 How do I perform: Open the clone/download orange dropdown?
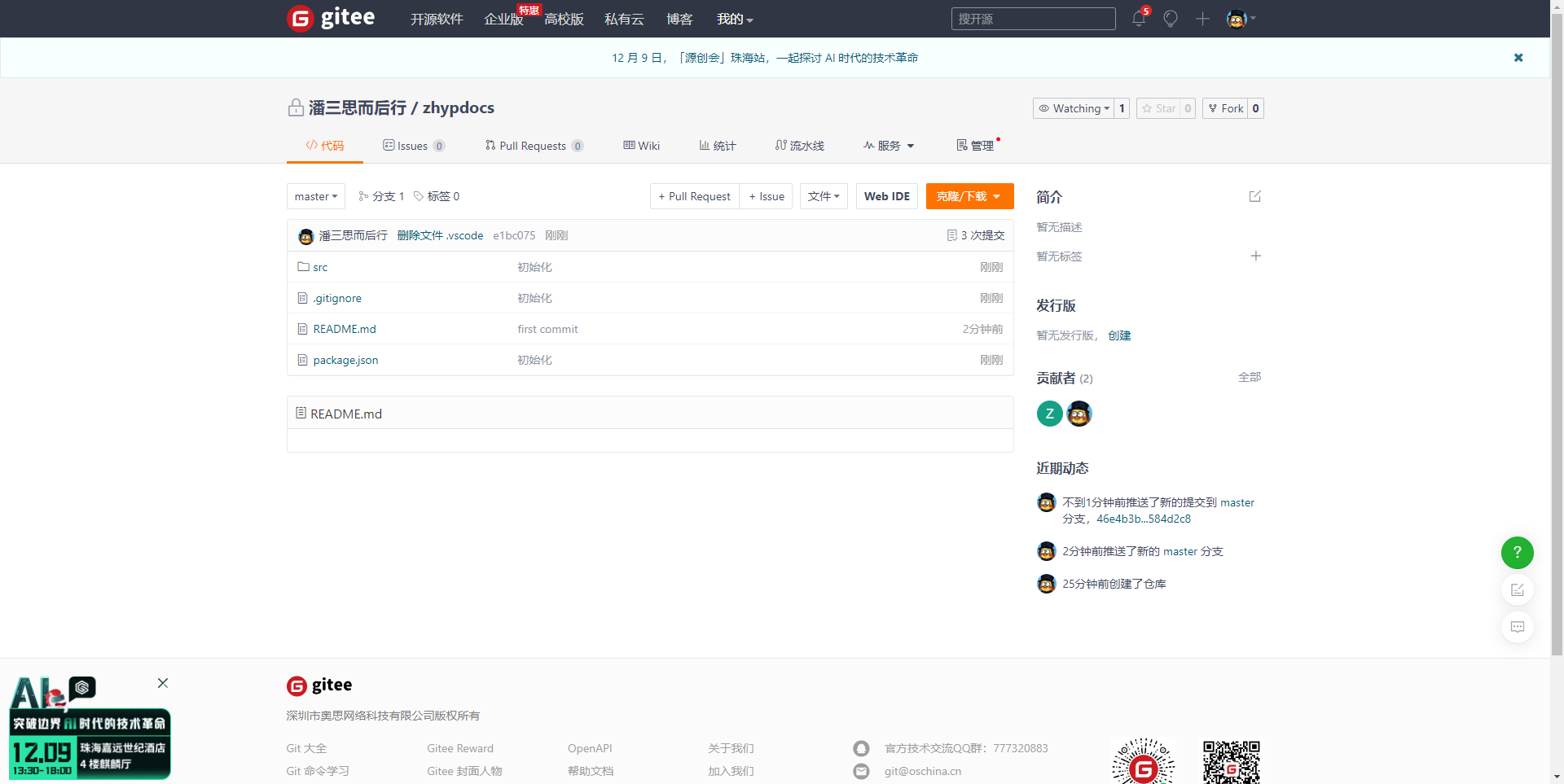click(x=969, y=196)
